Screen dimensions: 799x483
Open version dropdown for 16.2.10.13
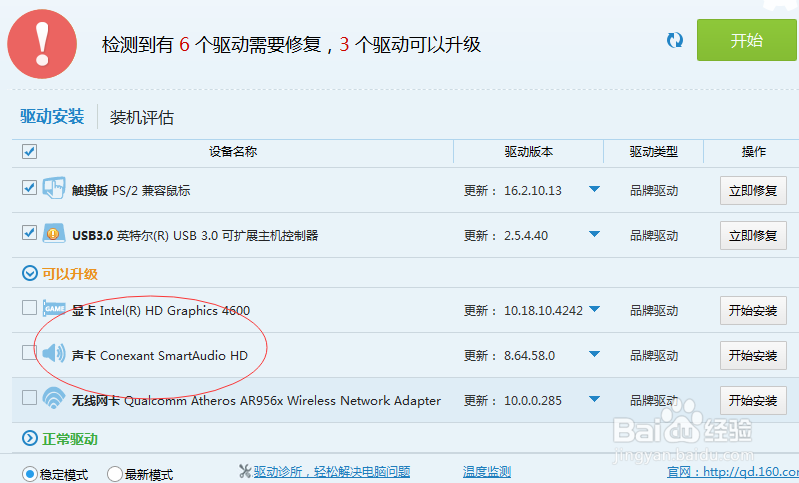click(x=594, y=189)
